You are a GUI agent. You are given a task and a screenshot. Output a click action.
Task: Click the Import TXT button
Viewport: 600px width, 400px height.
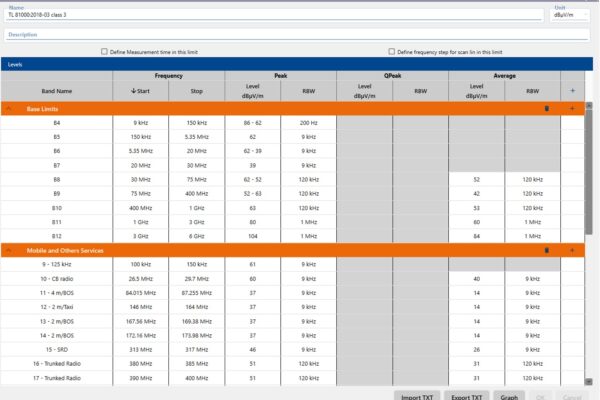pos(416,395)
